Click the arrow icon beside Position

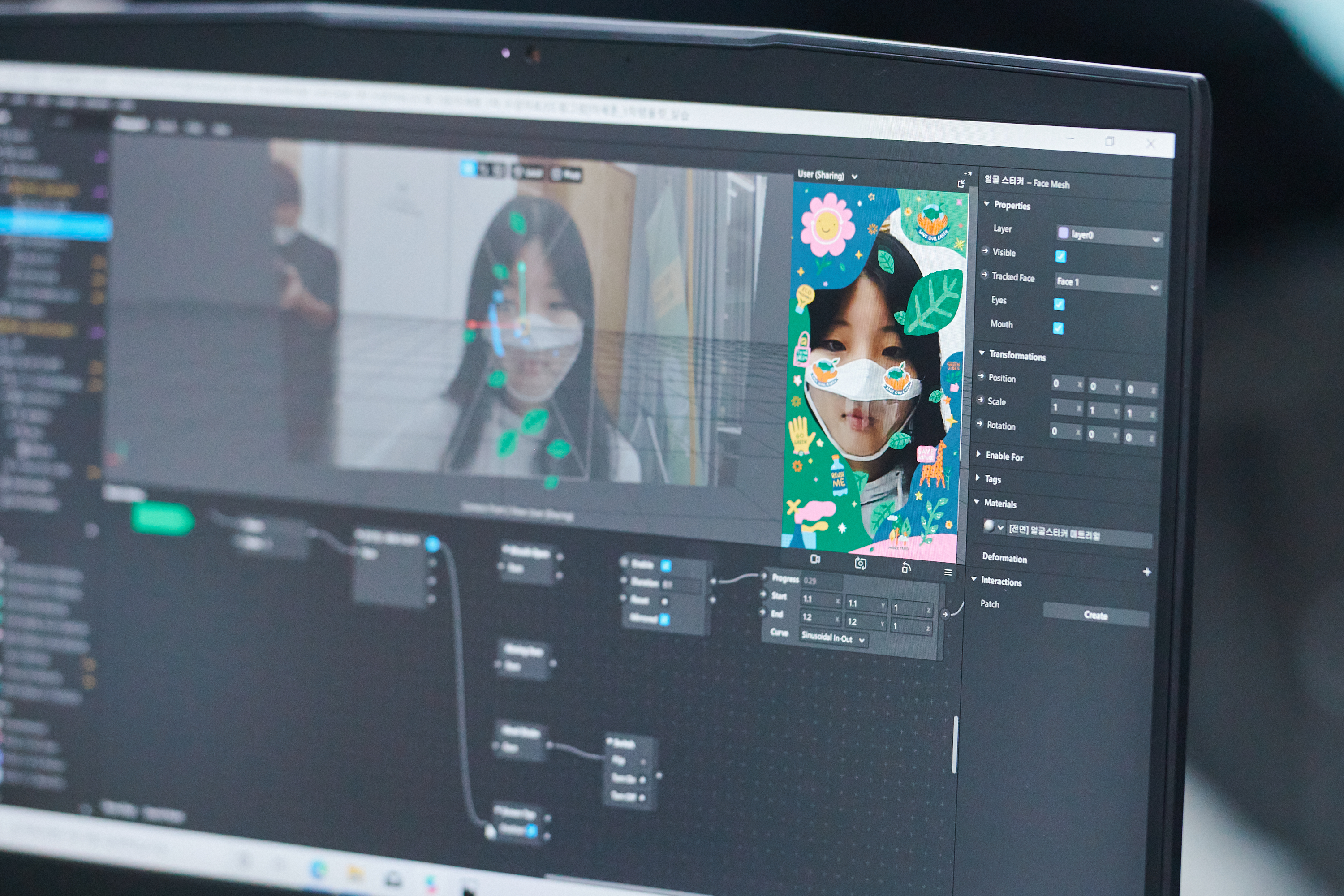coord(981,376)
